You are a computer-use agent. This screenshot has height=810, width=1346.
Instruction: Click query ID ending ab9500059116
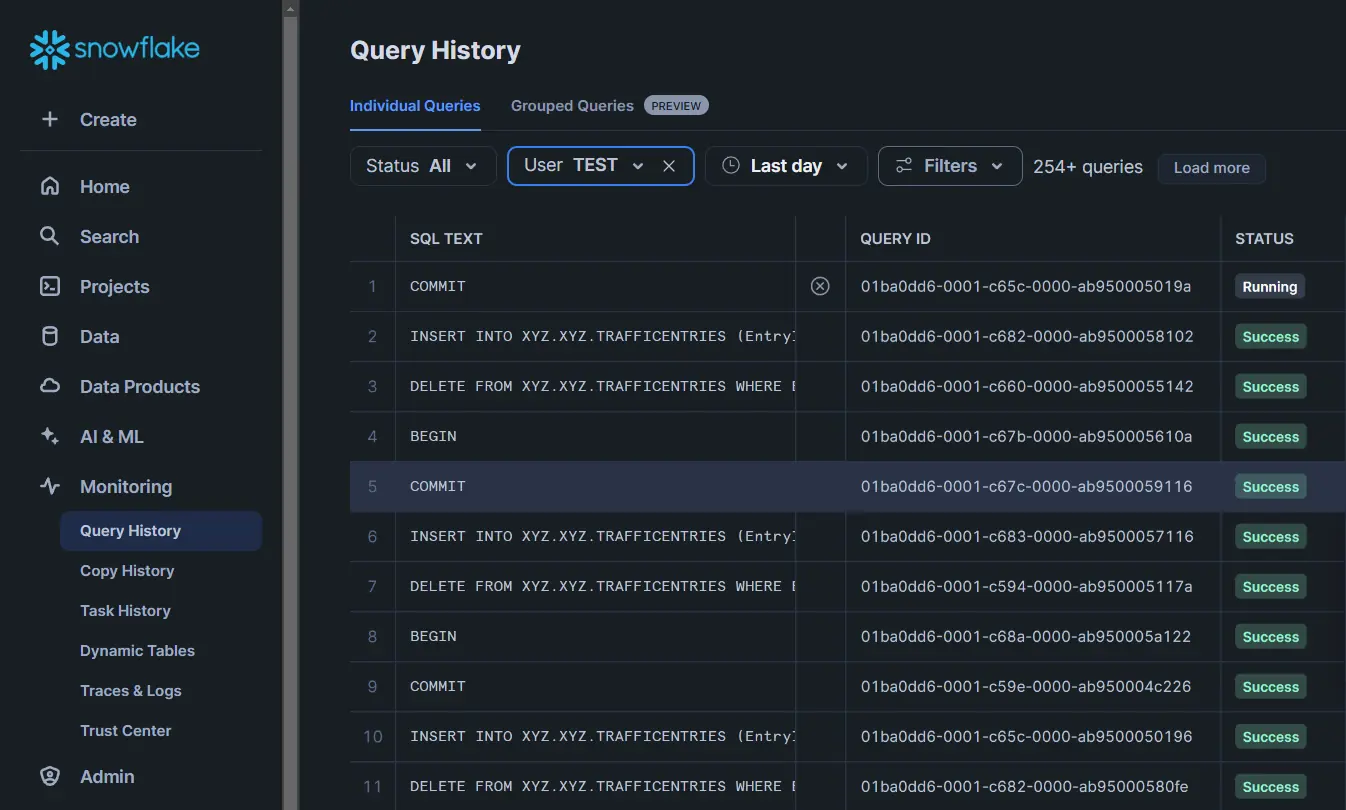1027,486
